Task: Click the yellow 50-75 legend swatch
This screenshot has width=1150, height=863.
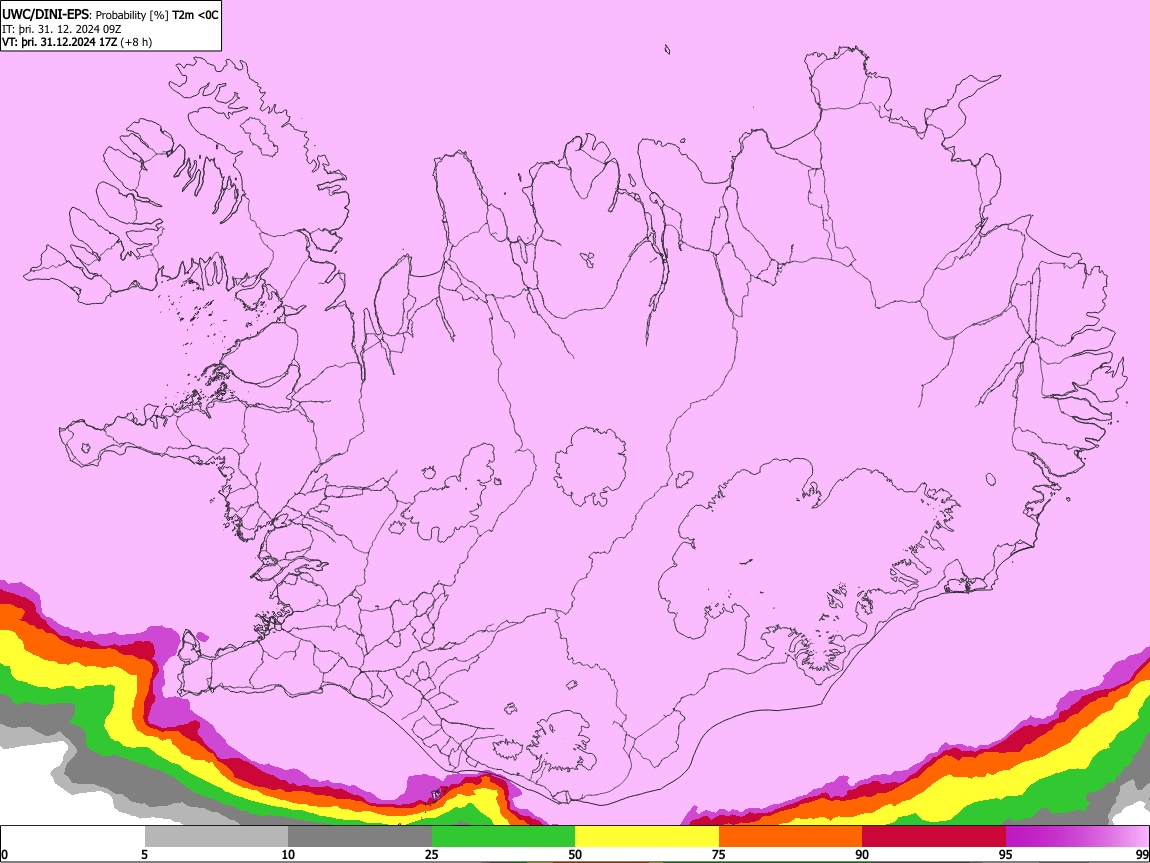Action: pos(647,836)
